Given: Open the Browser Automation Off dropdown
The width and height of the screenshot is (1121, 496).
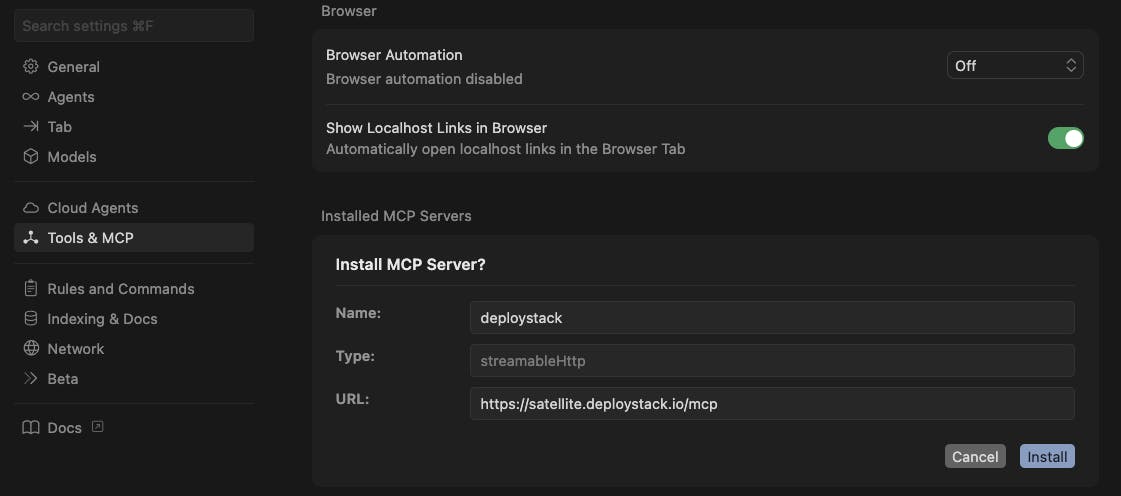Looking at the screenshot, I should [x=1015, y=65].
